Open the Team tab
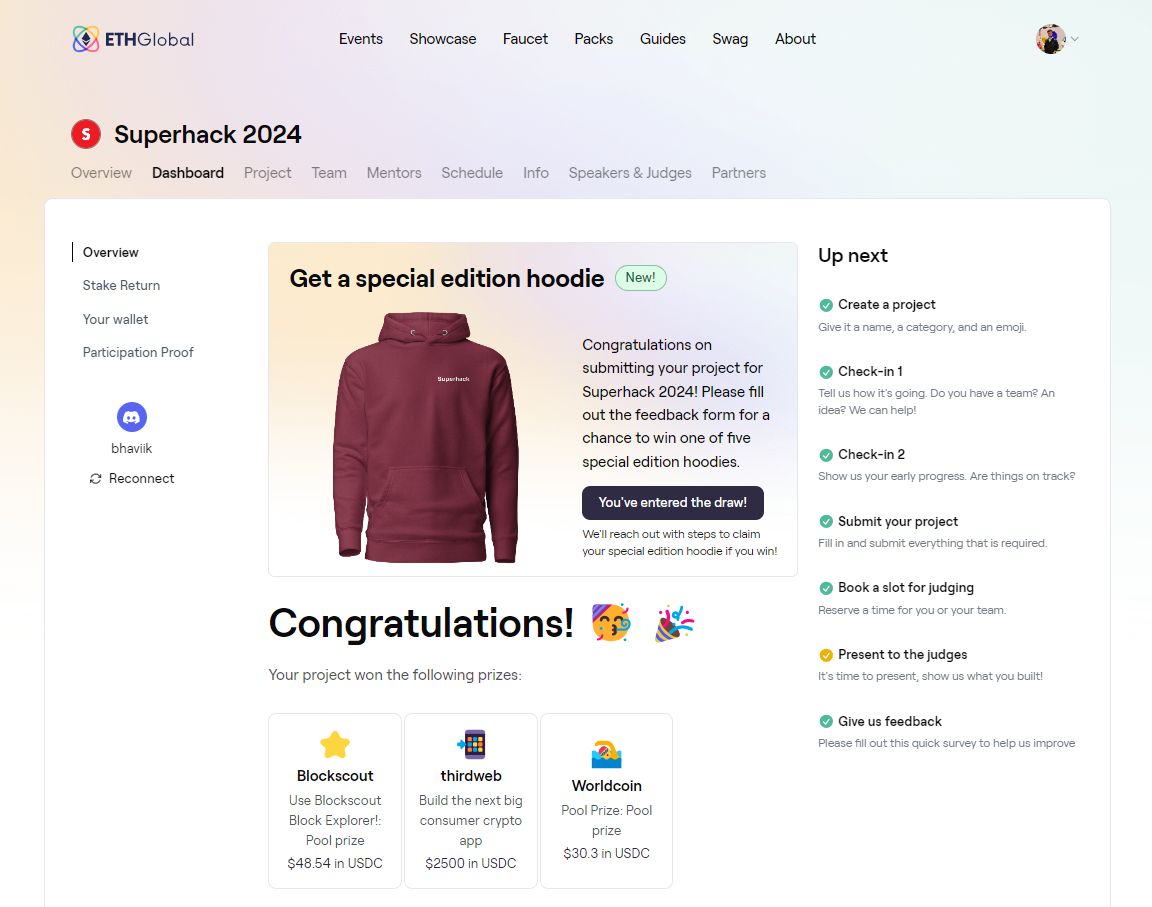Screen dimensions: 1152x907 pyautogui.click(x=329, y=172)
